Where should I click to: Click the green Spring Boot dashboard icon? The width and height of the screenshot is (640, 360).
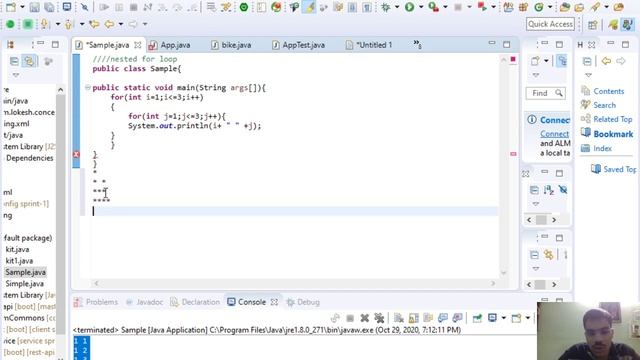(244, 7)
